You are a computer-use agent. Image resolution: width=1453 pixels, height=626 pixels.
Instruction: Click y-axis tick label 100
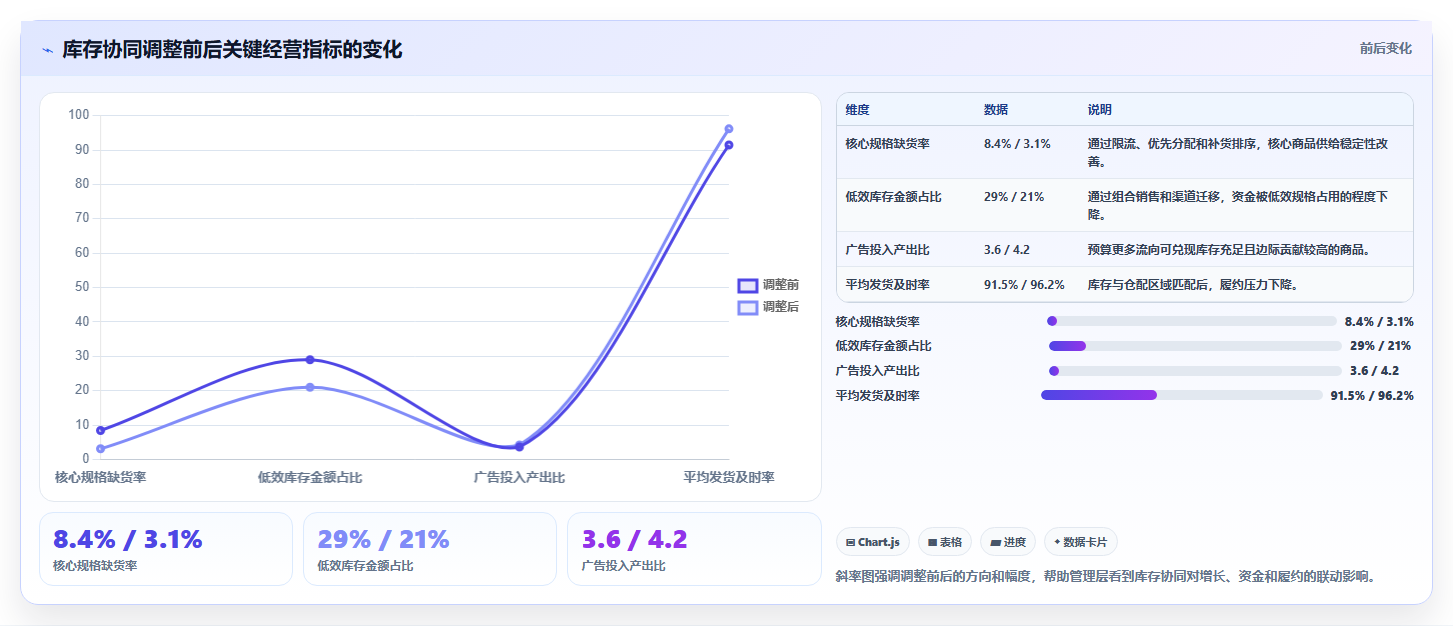coord(78,115)
